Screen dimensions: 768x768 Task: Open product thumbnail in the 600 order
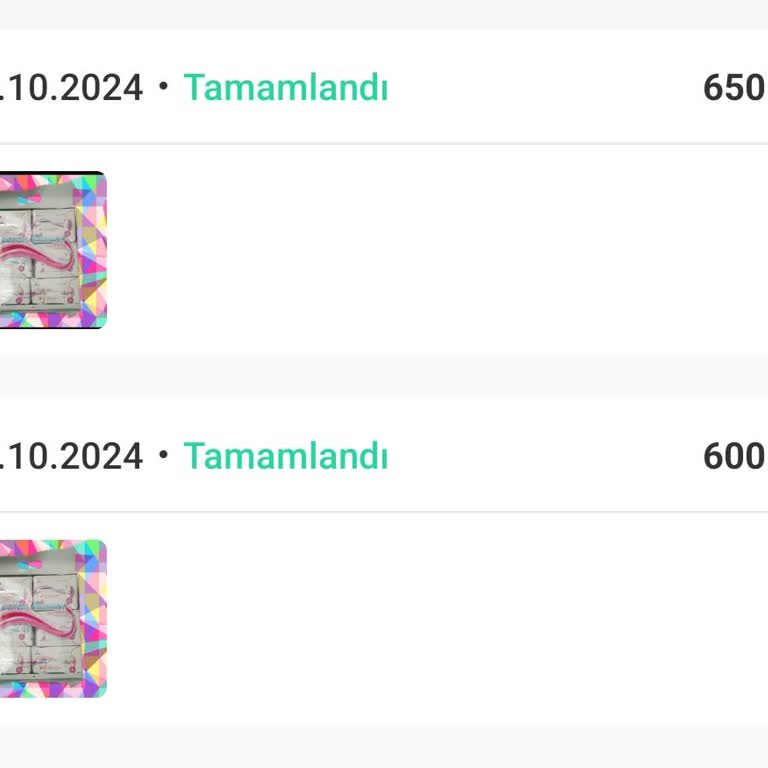pos(52,618)
